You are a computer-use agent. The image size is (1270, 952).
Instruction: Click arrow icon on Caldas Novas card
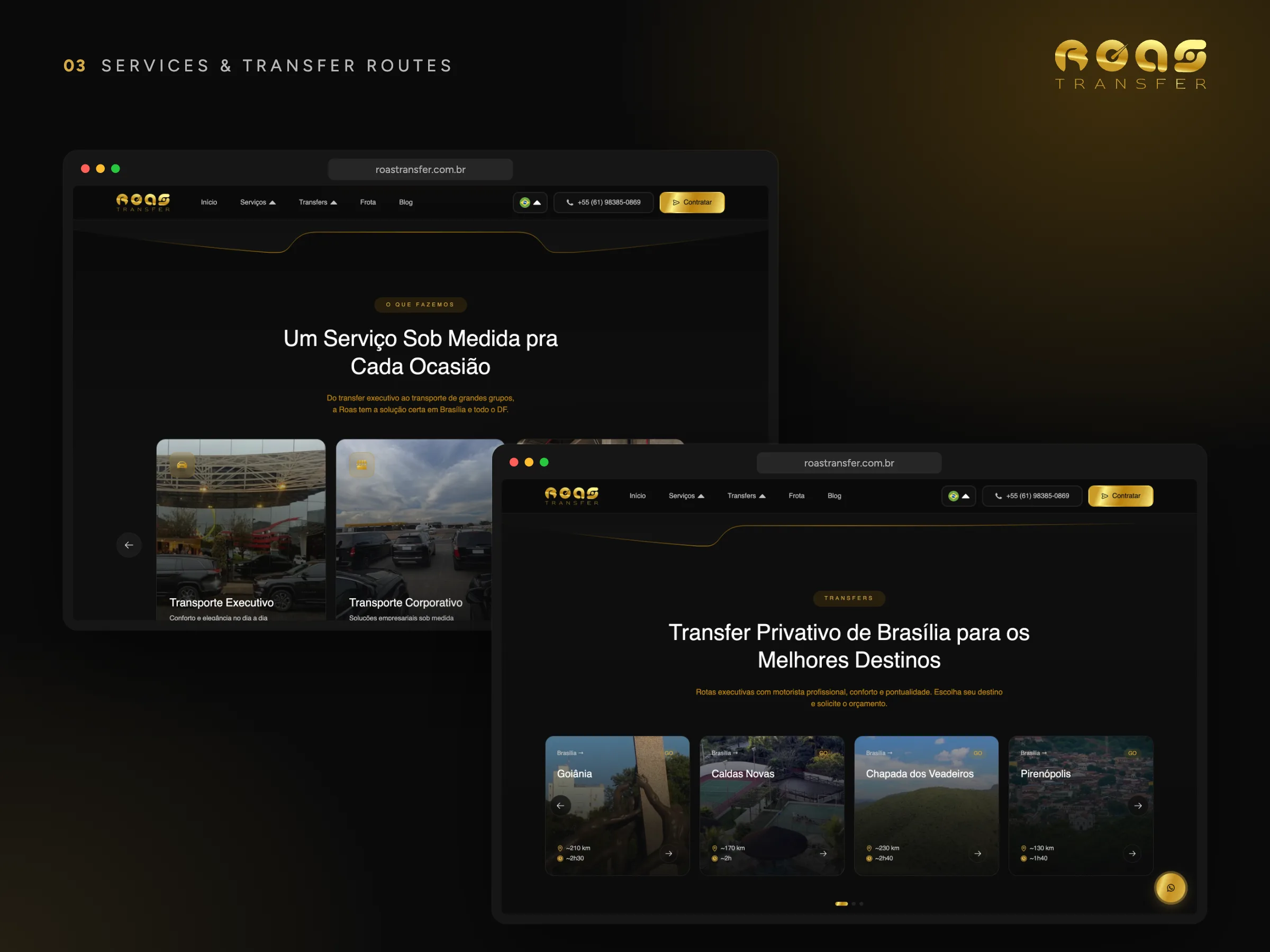[823, 853]
